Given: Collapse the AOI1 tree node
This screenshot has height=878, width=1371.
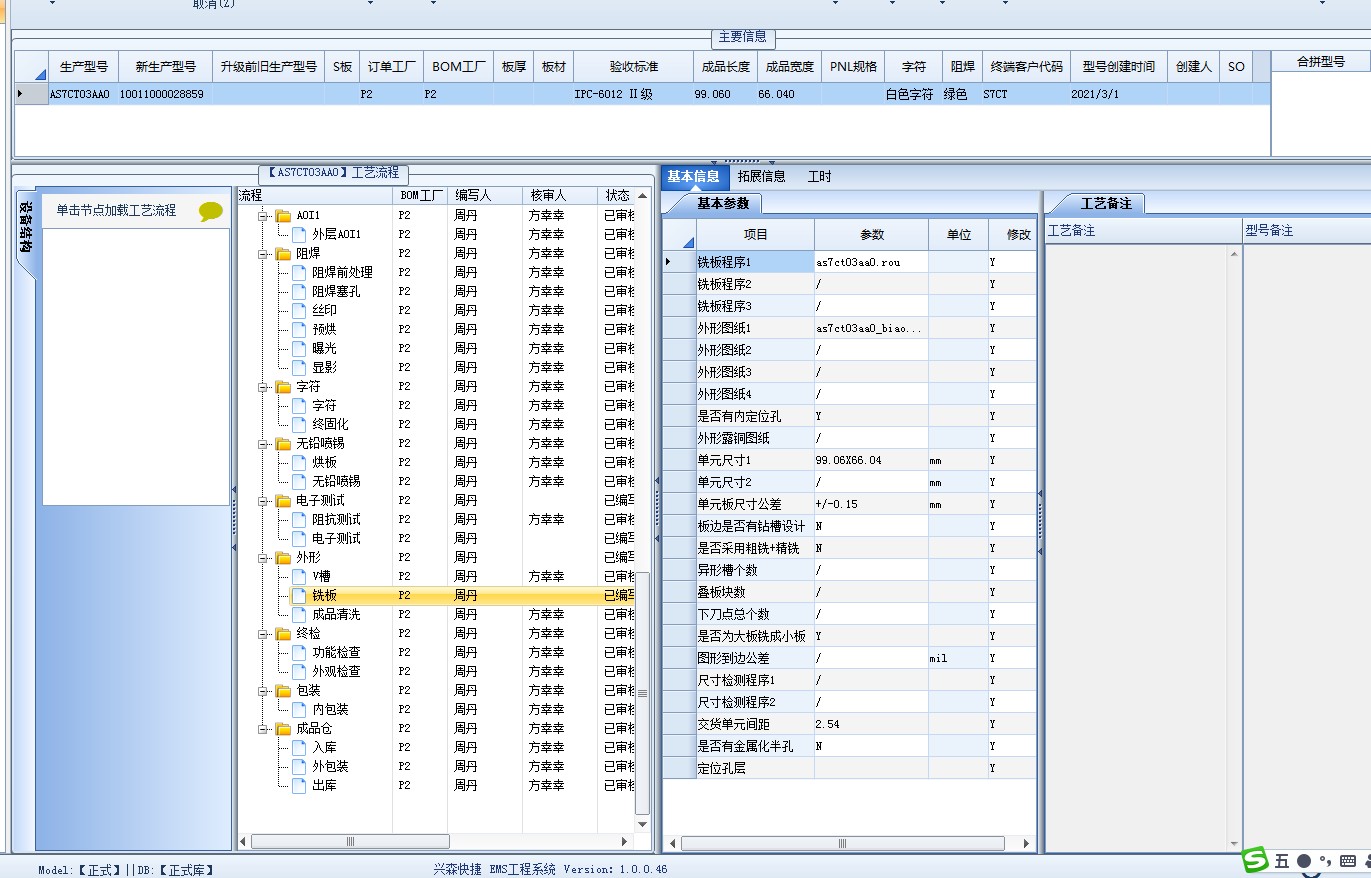Looking at the screenshot, I should tap(265, 216).
